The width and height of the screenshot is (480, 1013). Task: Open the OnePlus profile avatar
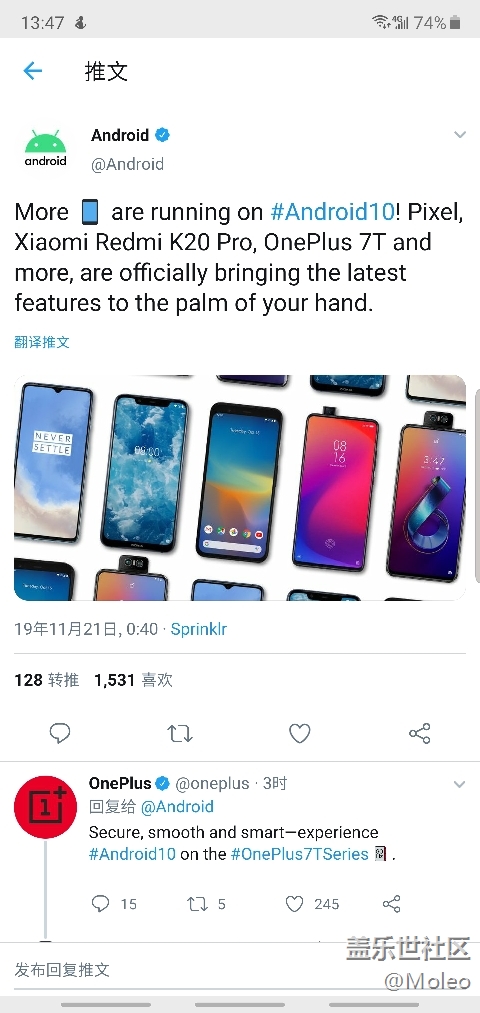45,807
